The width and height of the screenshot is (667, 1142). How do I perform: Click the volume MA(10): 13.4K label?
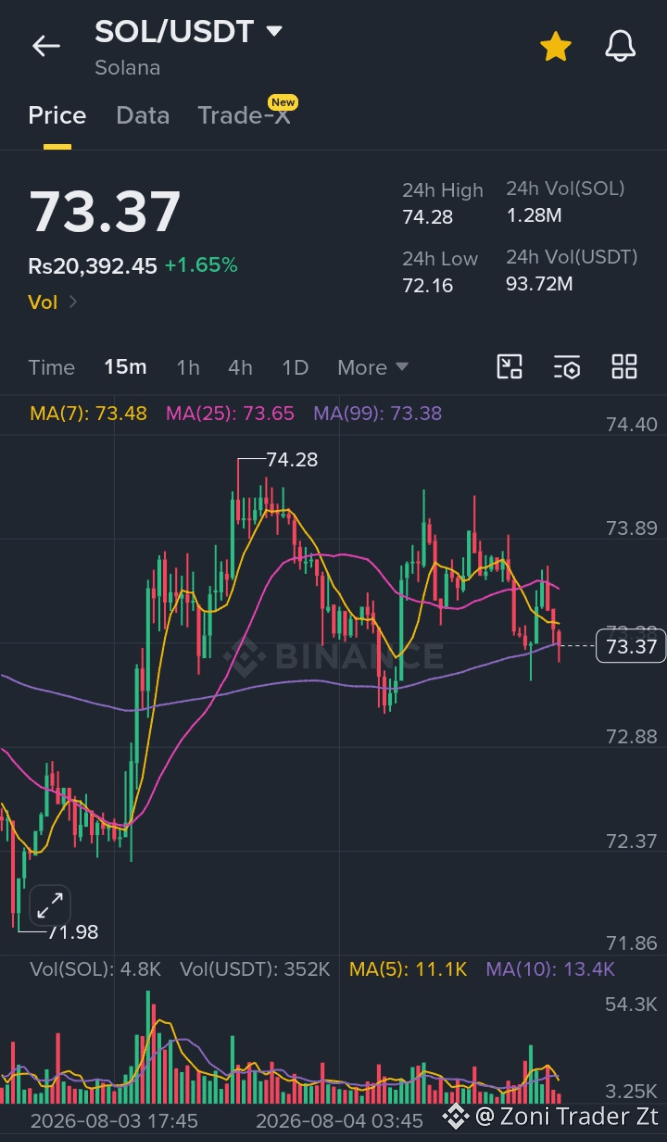[x=550, y=969]
